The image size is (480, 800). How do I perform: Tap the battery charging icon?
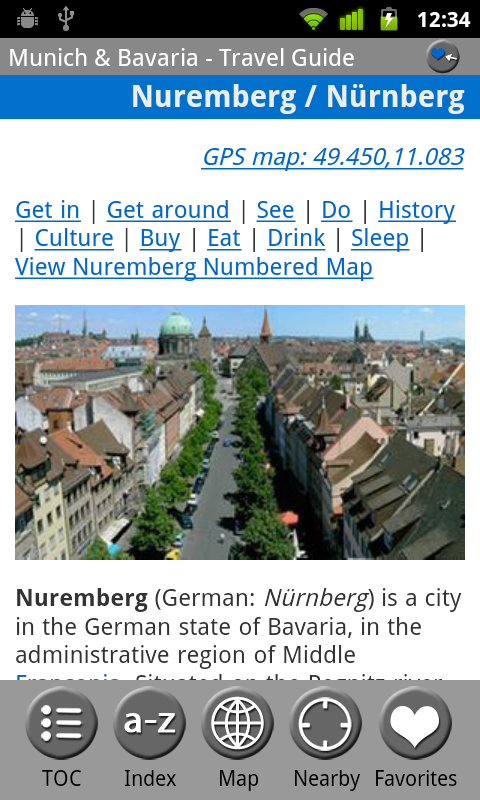389,19
